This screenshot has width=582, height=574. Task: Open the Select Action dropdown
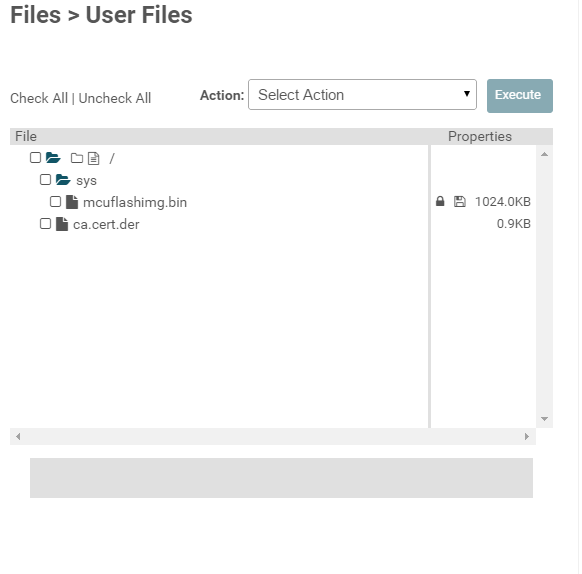pyautogui.click(x=362, y=95)
